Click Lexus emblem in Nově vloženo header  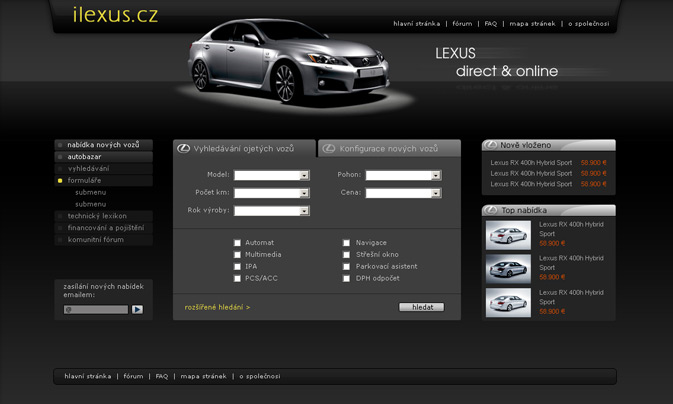(x=491, y=145)
